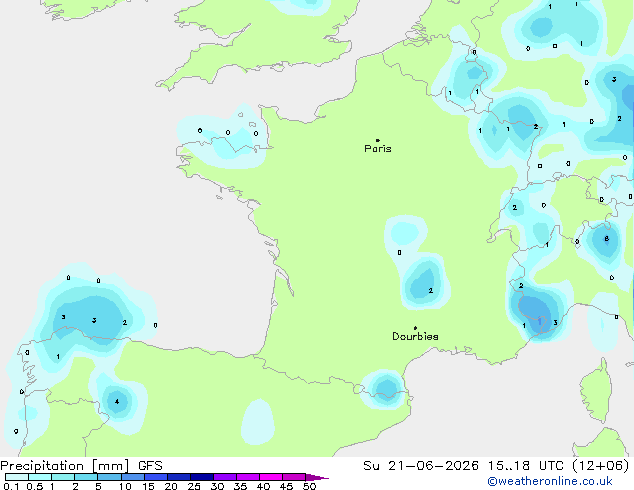
Task: Pick the legend swatch between 20 and 25
Action: click(179, 477)
